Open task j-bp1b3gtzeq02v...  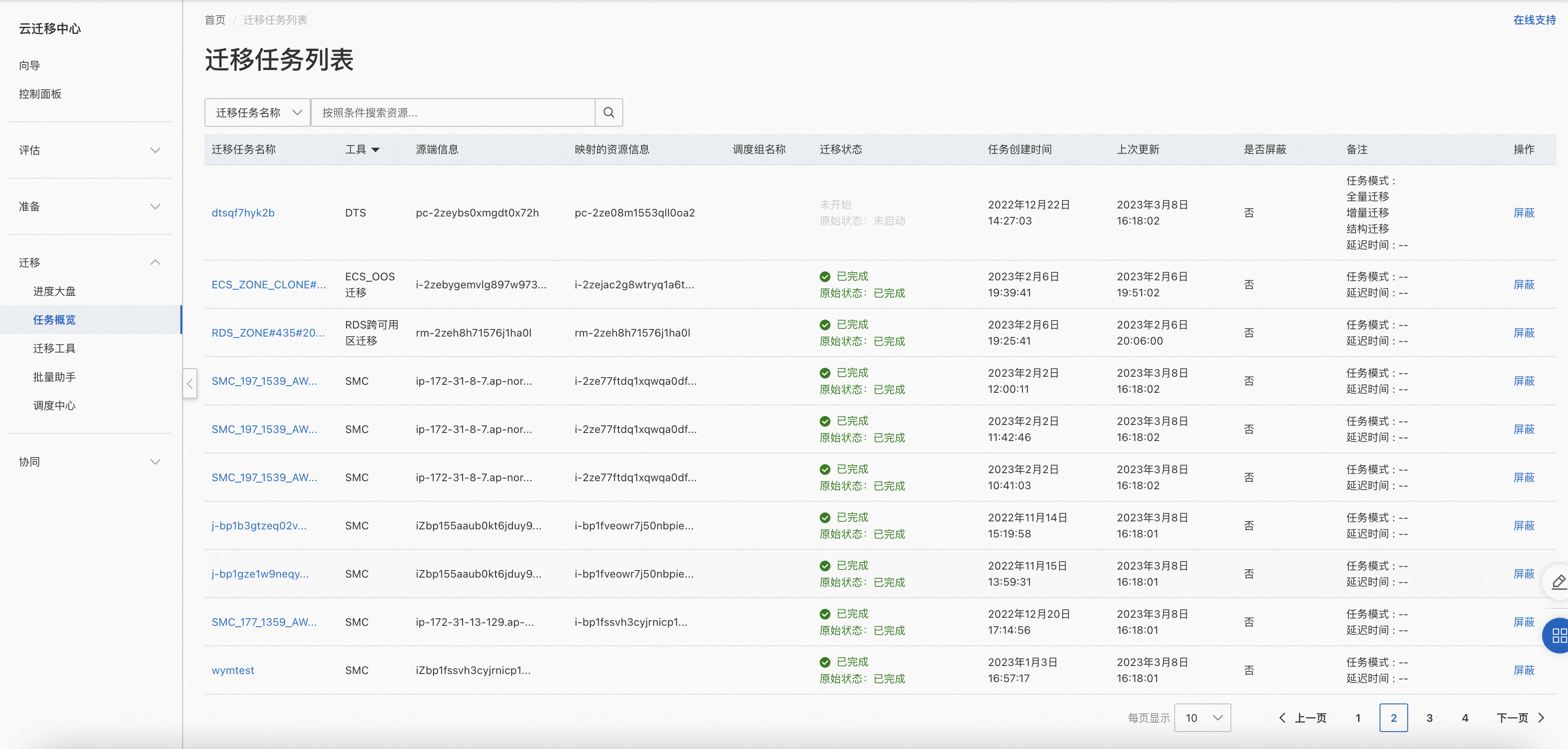259,526
